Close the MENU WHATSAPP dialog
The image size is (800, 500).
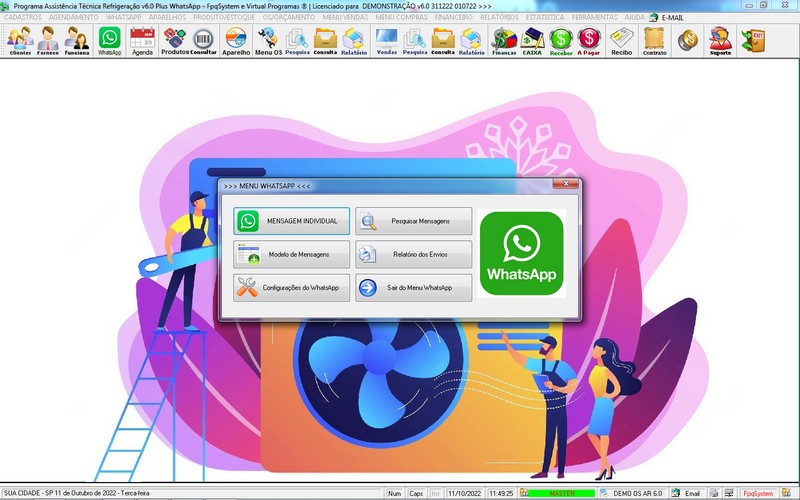565,184
